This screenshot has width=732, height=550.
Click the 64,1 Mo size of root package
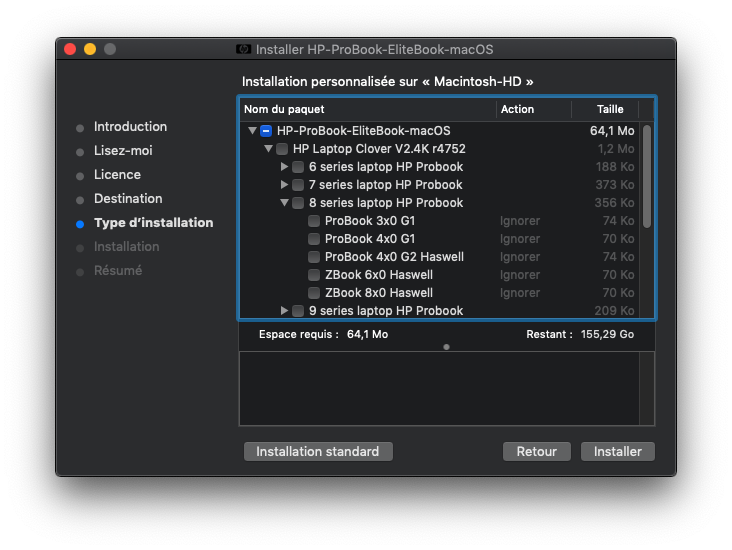click(x=612, y=131)
